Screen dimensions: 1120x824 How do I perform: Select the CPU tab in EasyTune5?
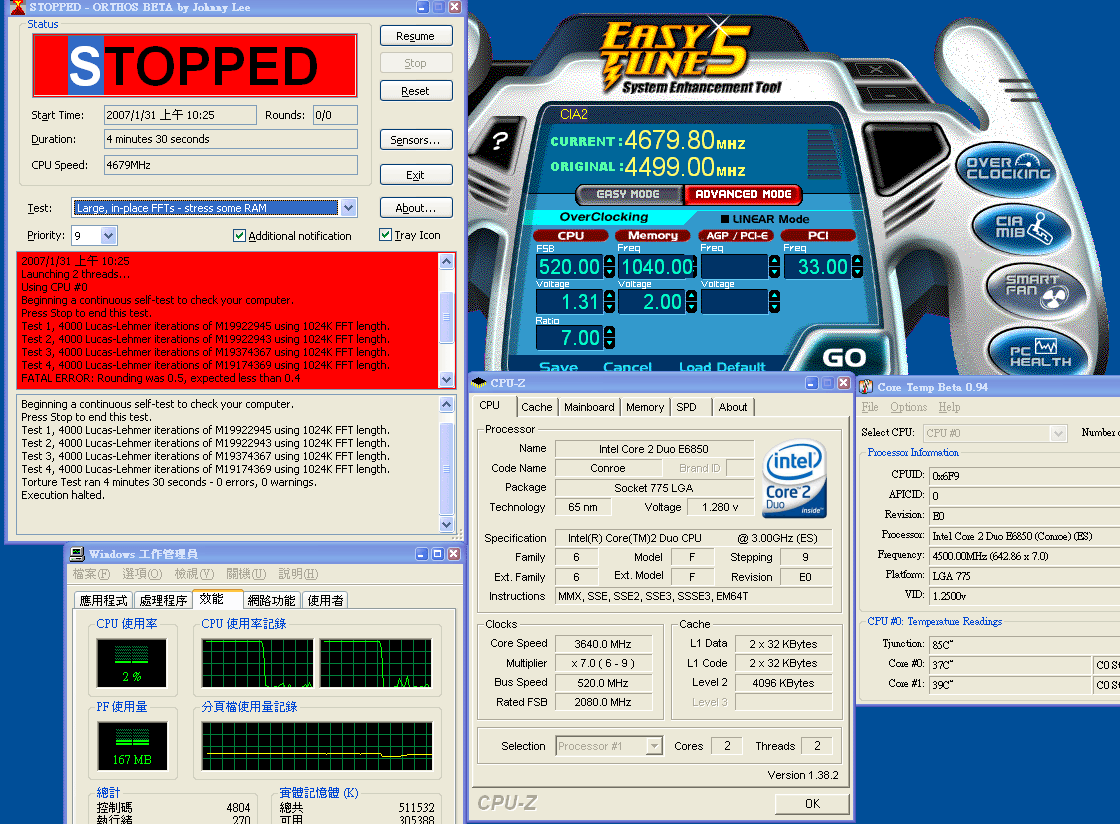(x=571, y=235)
